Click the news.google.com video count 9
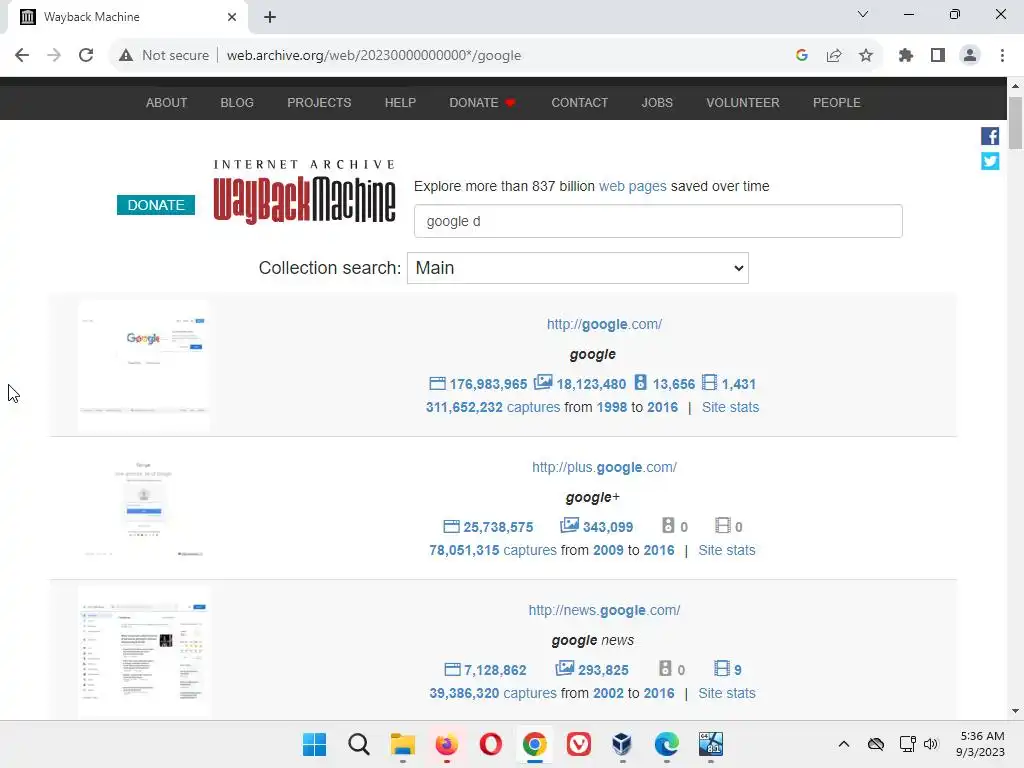This screenshot has height=768, width=1024. point(728,669)
